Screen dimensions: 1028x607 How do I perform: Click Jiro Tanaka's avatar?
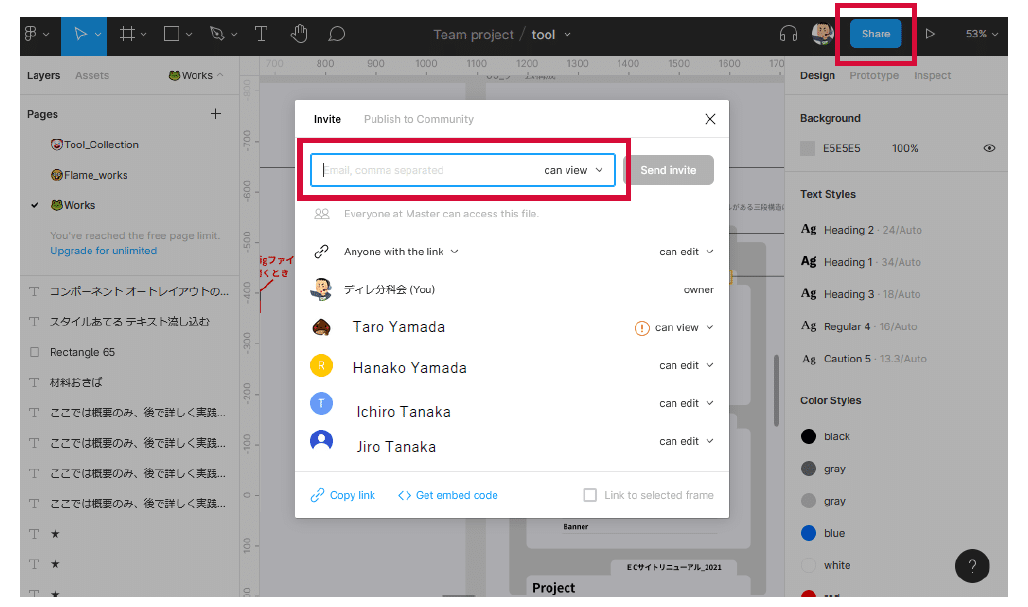tap(321, 441)
